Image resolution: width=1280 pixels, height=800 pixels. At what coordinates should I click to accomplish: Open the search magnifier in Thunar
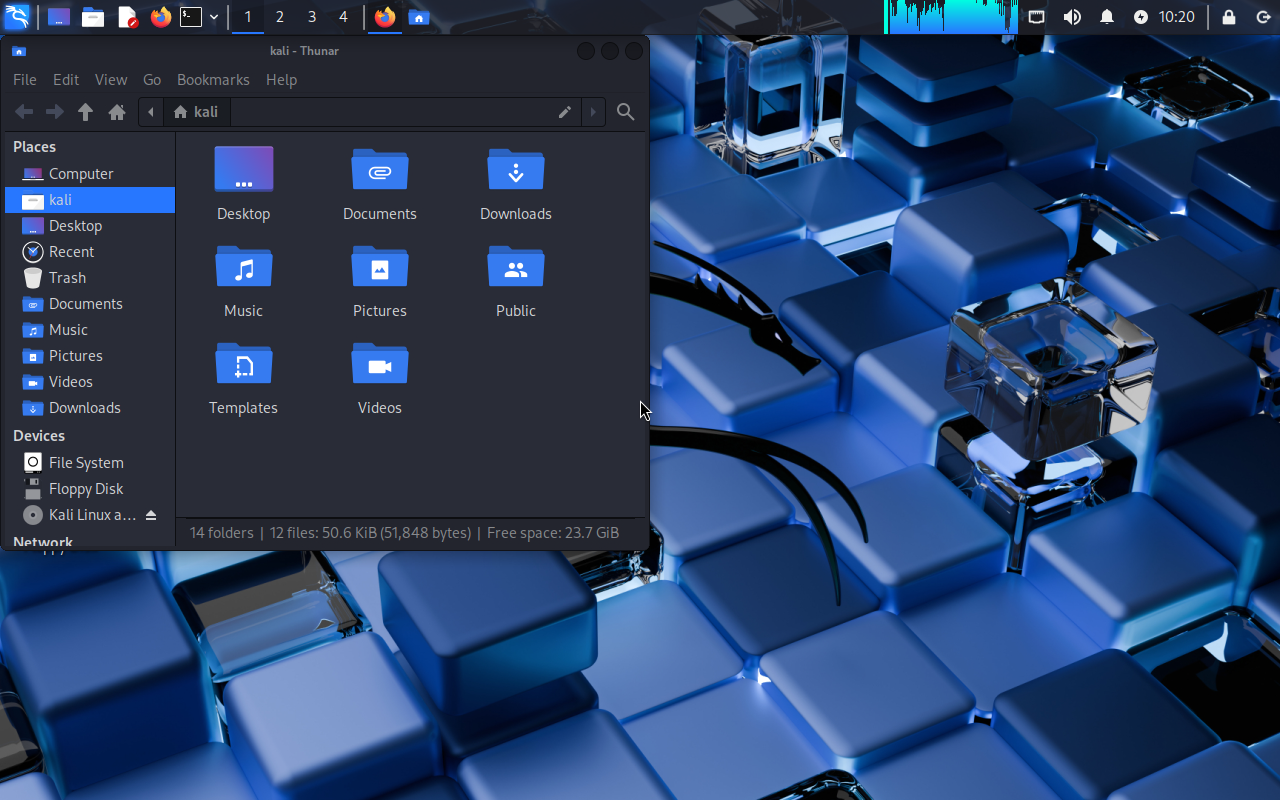[x=626, y=112]
